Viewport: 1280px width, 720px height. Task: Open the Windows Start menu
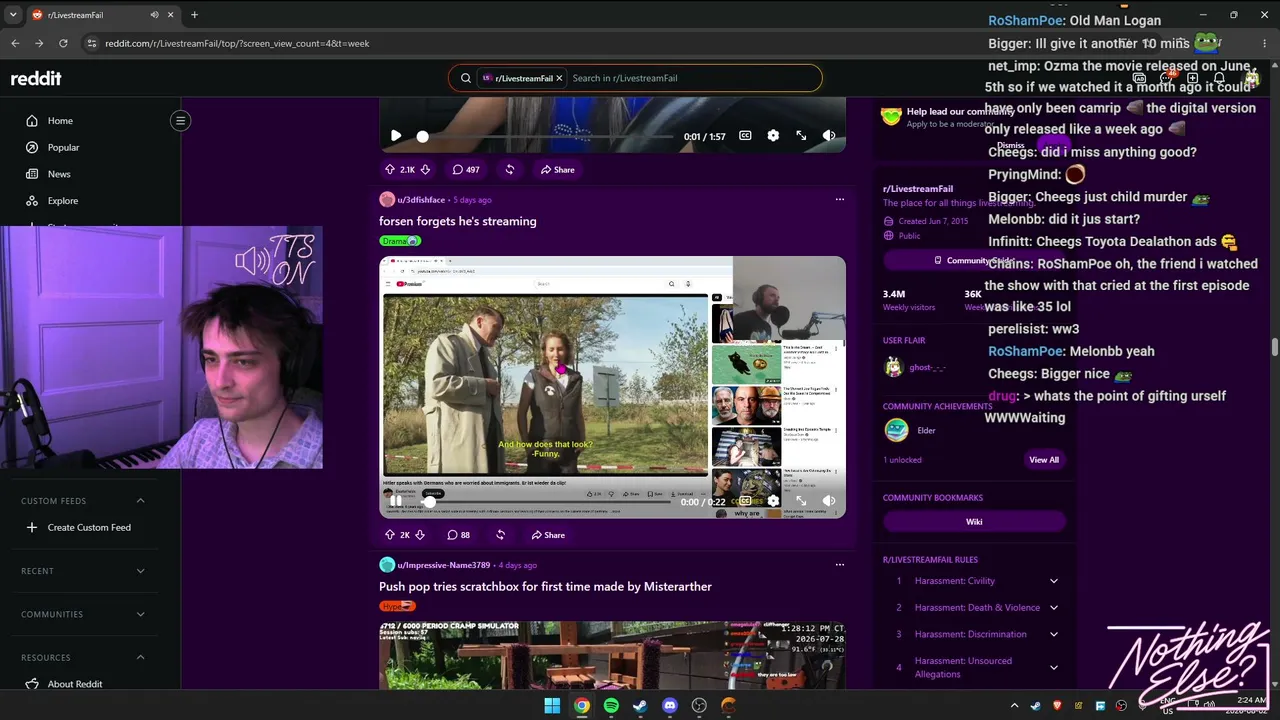coord(552,706)
